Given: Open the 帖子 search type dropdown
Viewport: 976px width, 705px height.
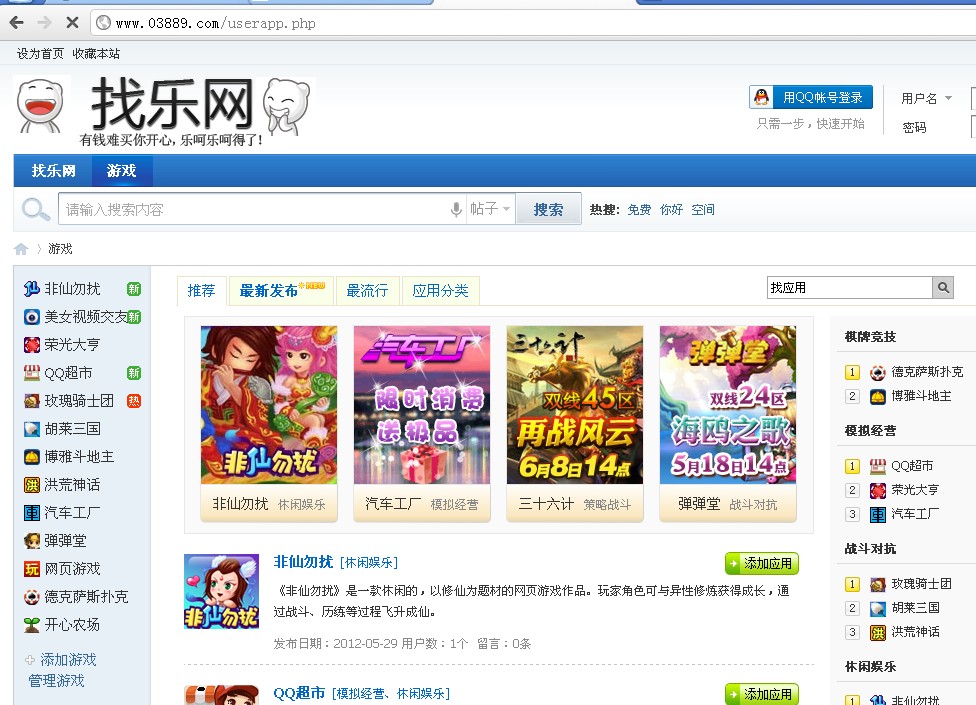Looking at the screenshot, I should 490,209.
